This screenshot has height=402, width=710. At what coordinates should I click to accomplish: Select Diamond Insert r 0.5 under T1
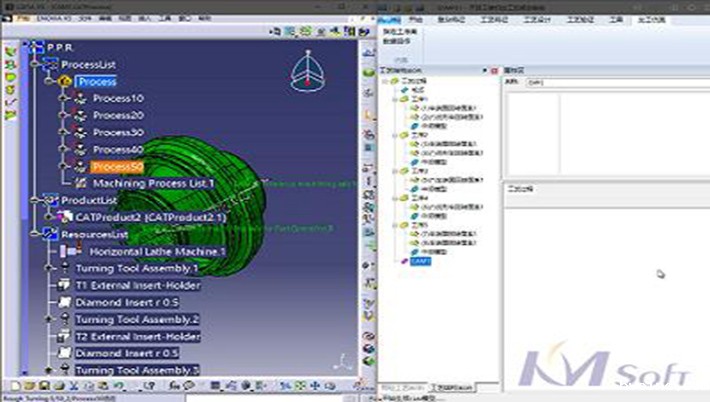point(127,303)
